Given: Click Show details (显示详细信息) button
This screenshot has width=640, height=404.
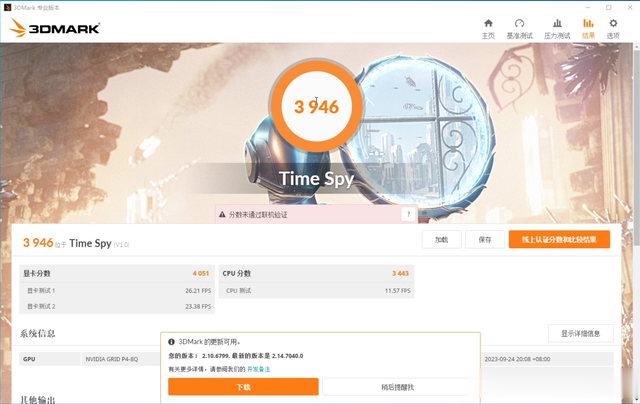Looking at the screenshot, I should [580, 333].
